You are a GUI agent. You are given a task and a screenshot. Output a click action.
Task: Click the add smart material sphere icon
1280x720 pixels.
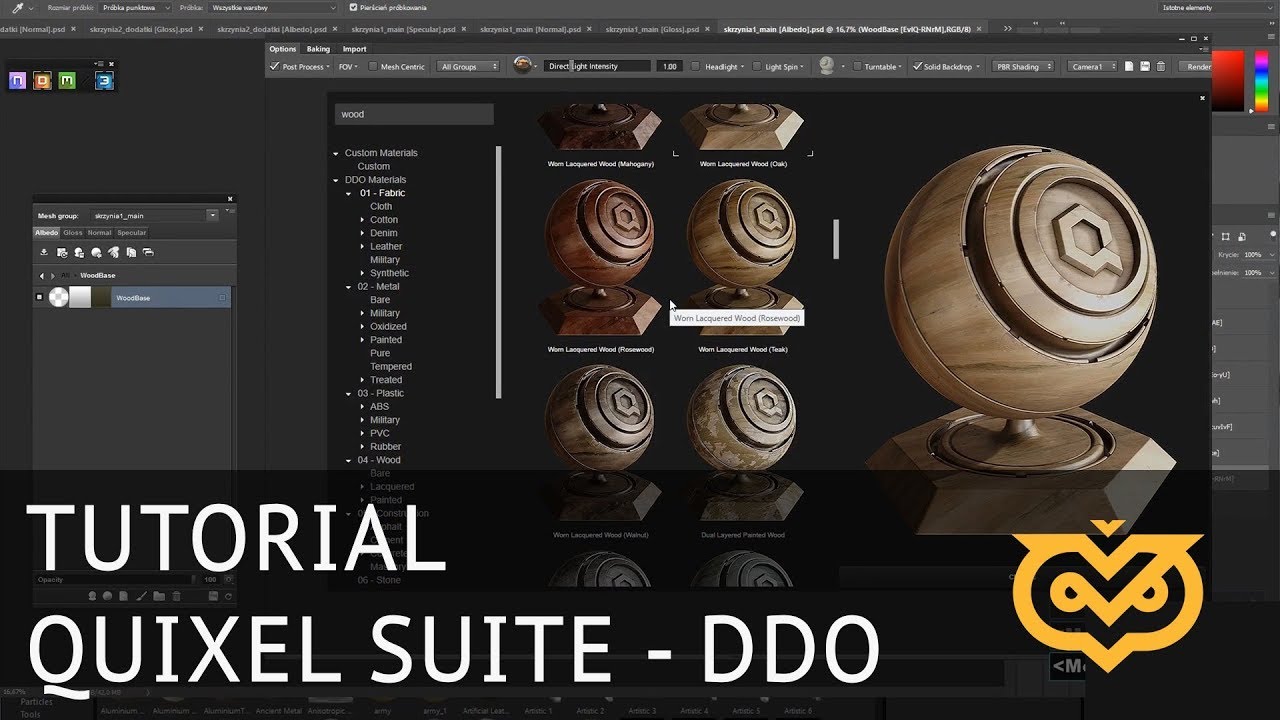pyautogui.click(x=96, y=253)
